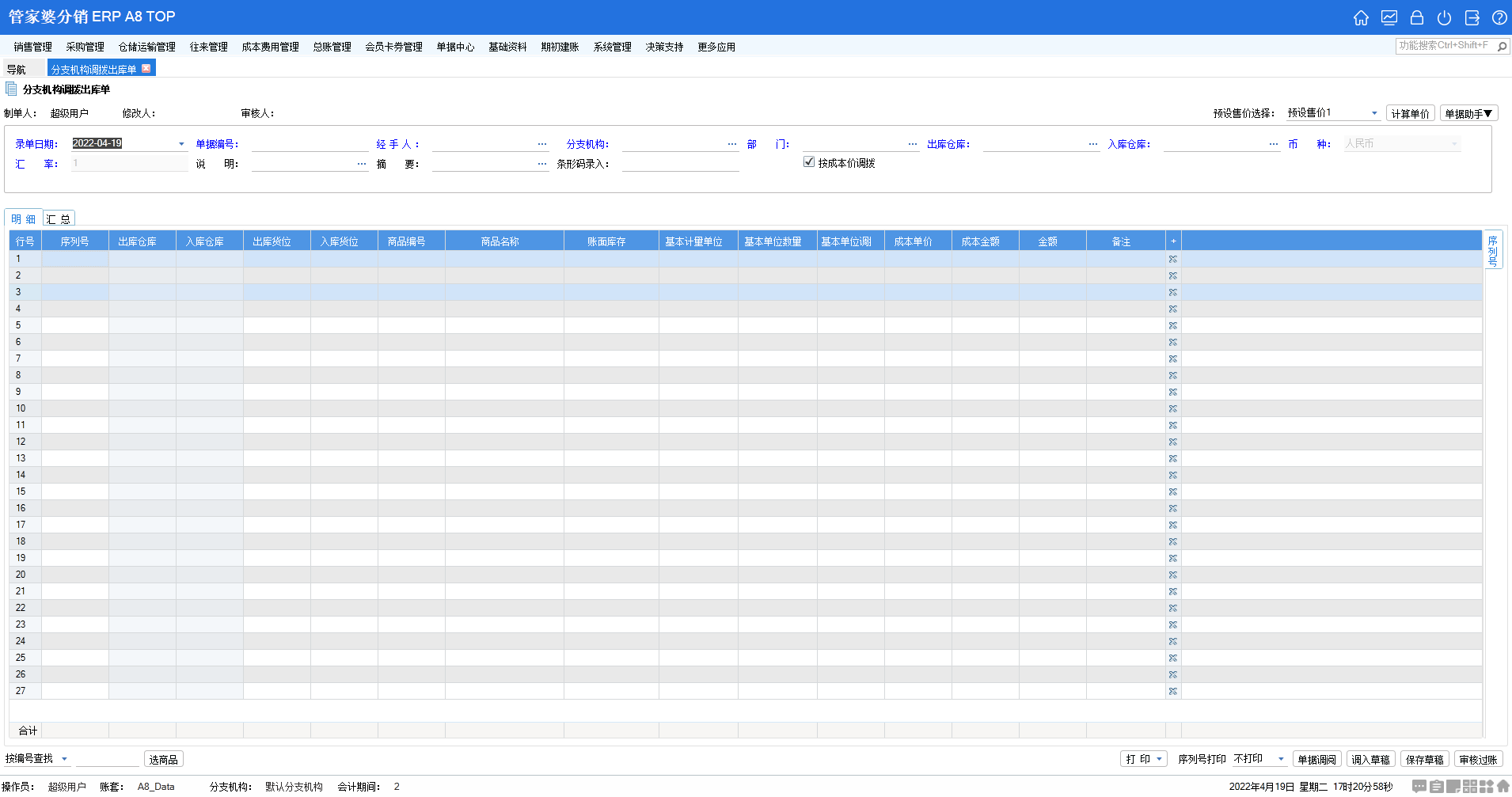The height and width of the screenshot is (797, 1512).
Task: Click the 单据调阅 button
Action: [1316, 759]
